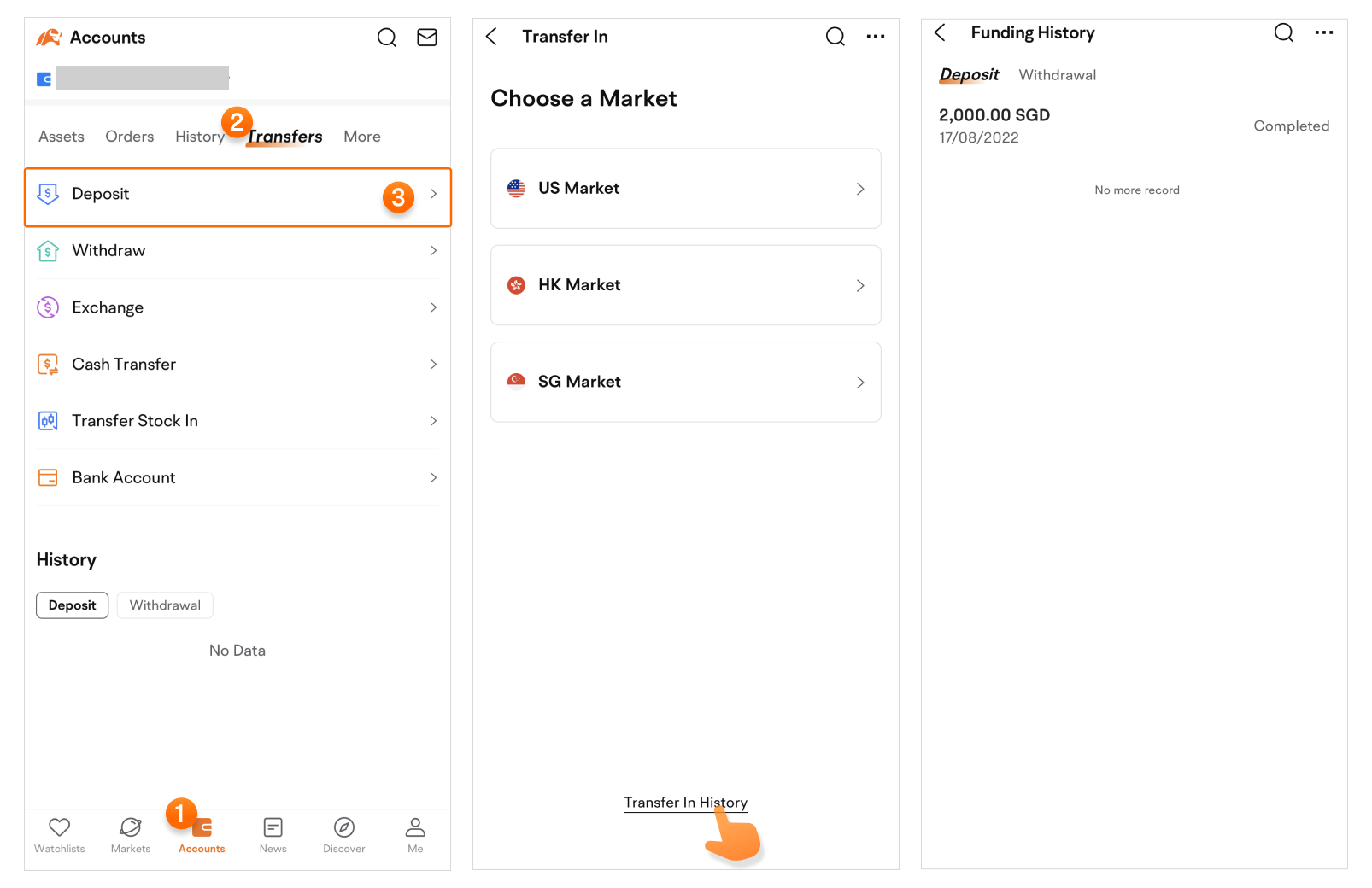This screenshot has height=888, width=1372.
Task: Open the mail inbox icon in Accounts
Action: pos(426,38)
